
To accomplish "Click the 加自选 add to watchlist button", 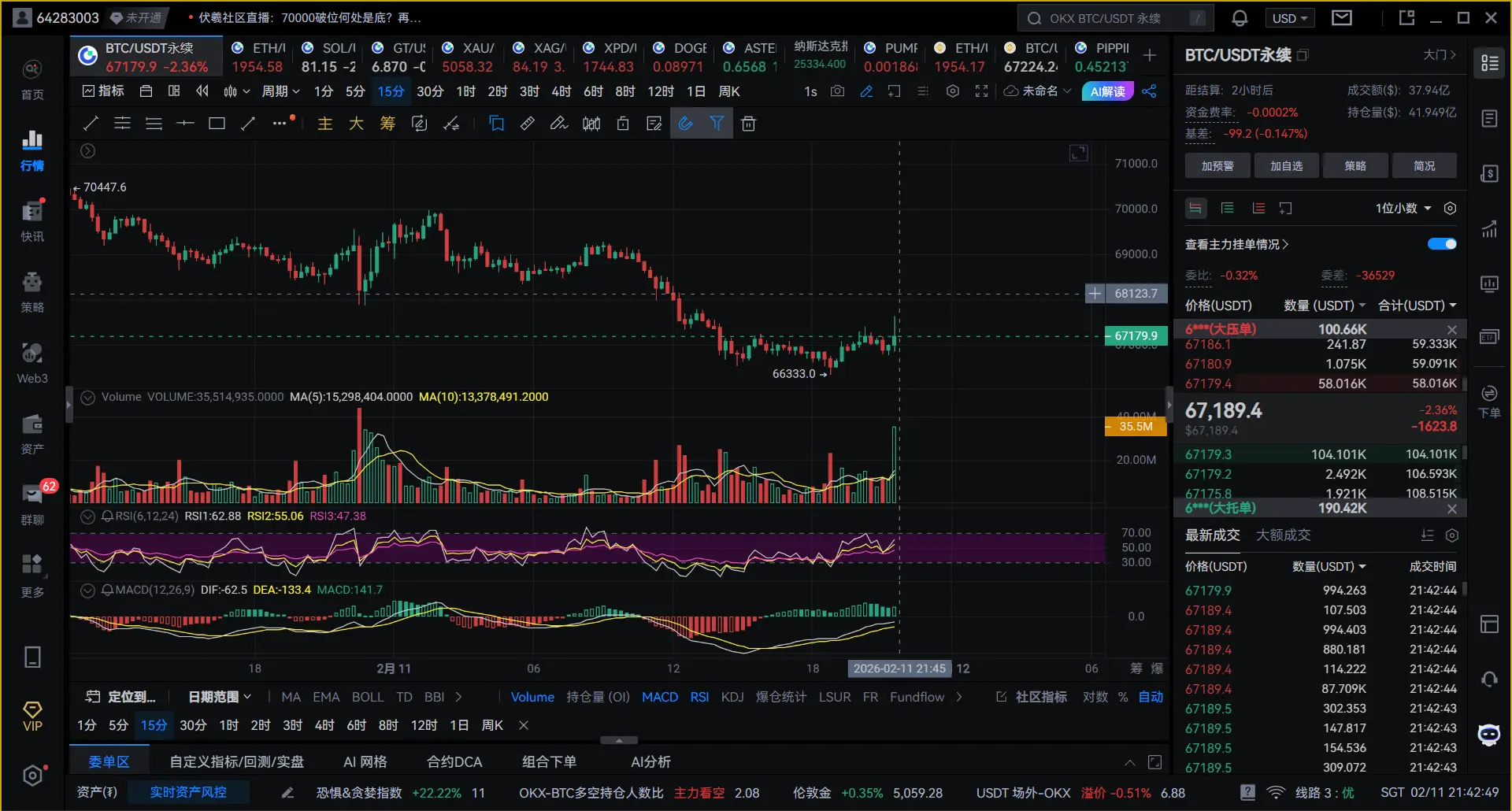I will pyautogui.click(x=1287, y=166).
